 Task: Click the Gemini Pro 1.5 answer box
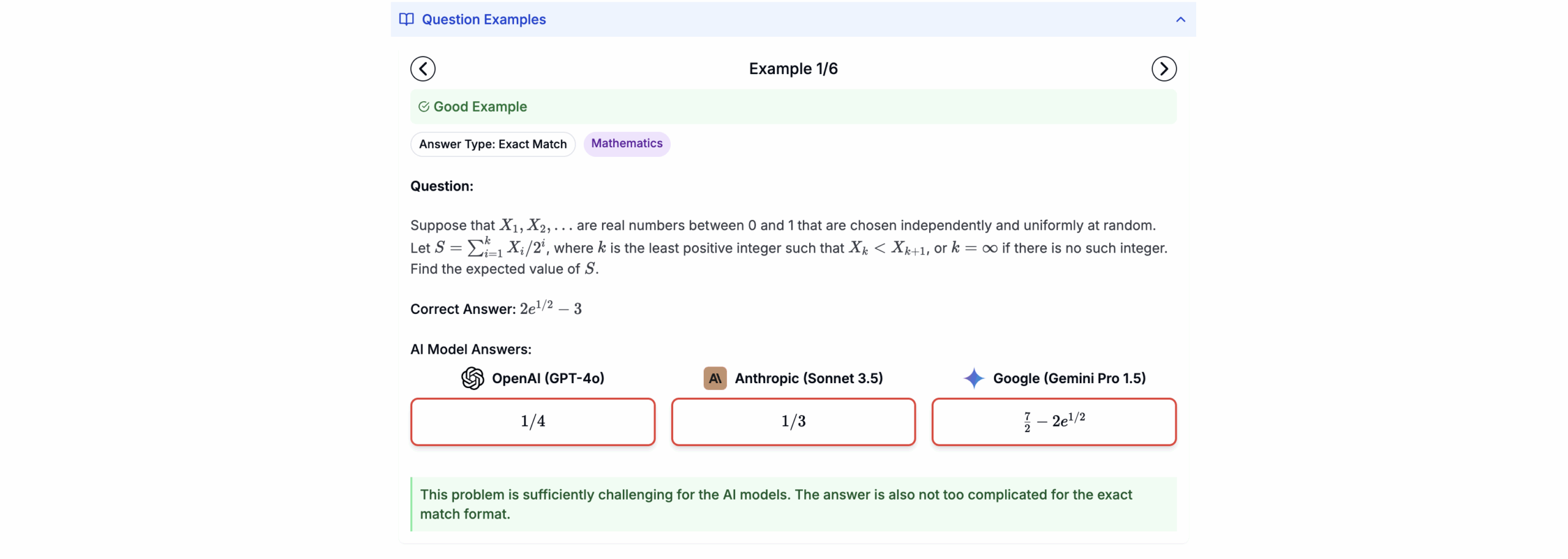(x=1053, y=422)
